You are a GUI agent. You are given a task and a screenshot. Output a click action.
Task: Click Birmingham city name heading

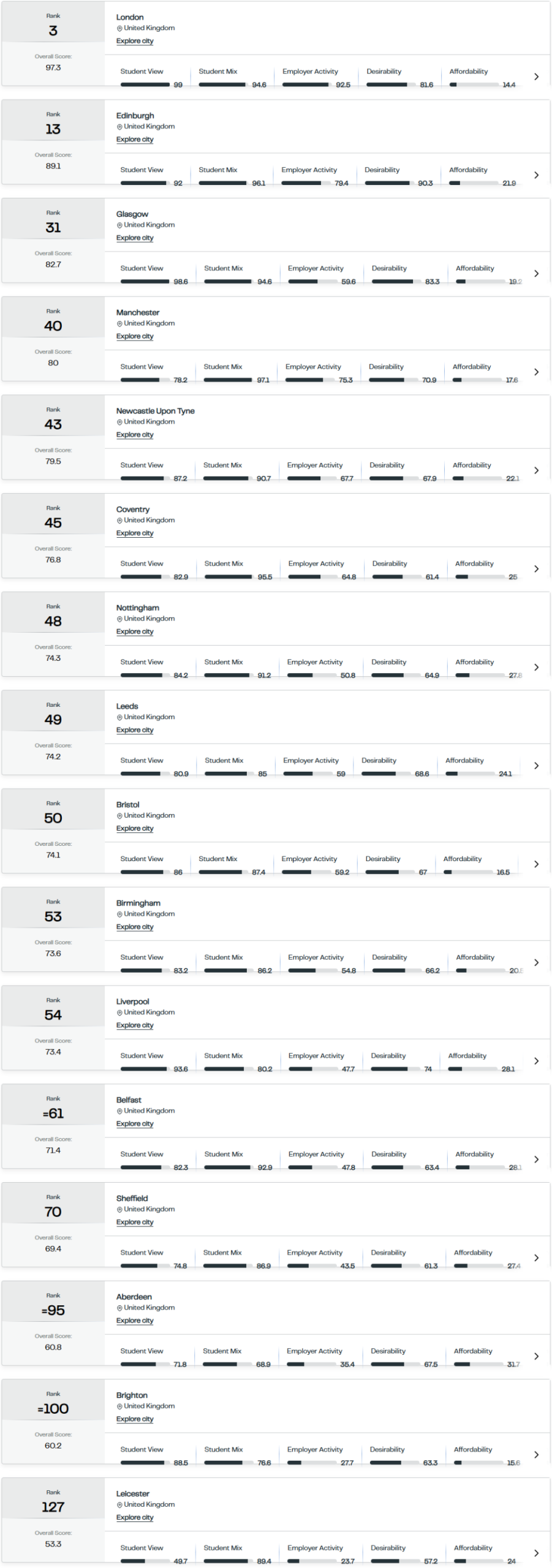point(138,903)
